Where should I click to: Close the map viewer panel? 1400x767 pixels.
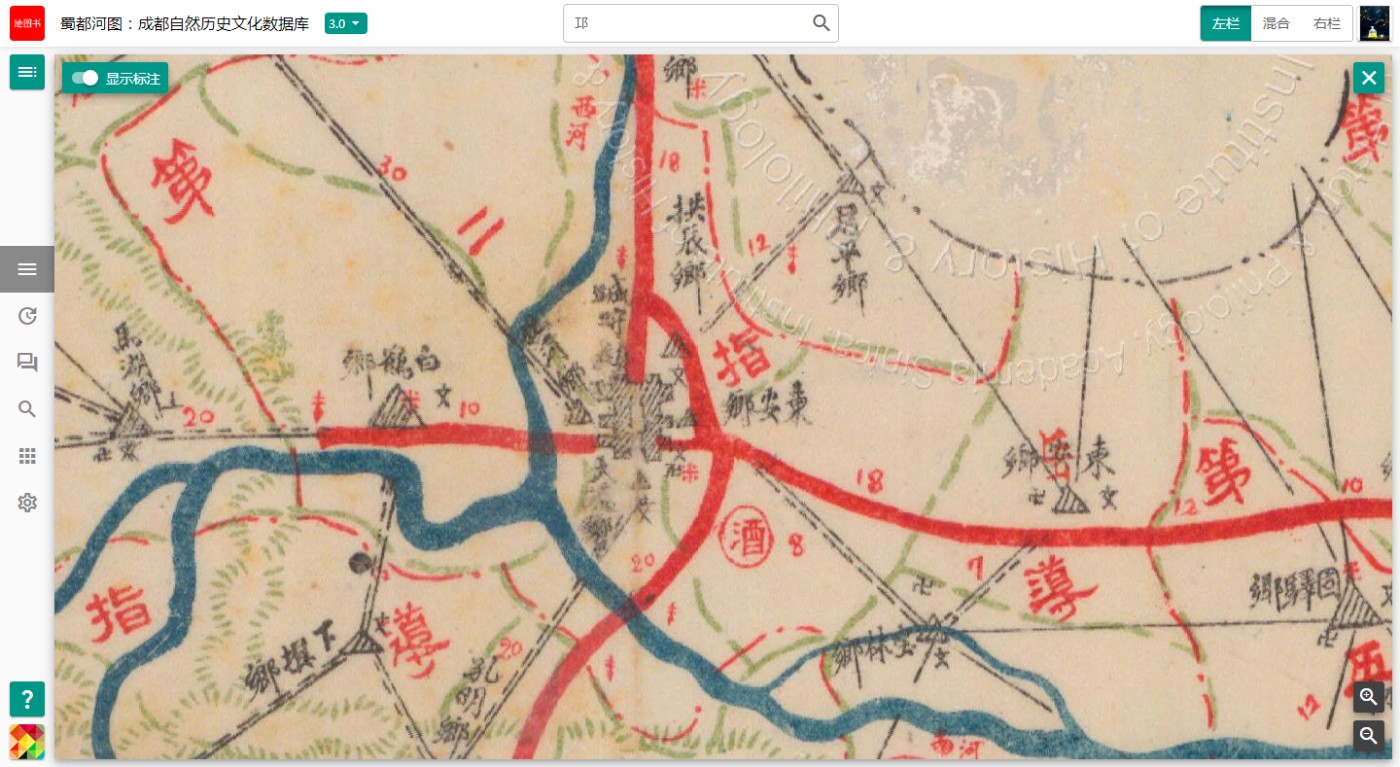coord(1369,78)
